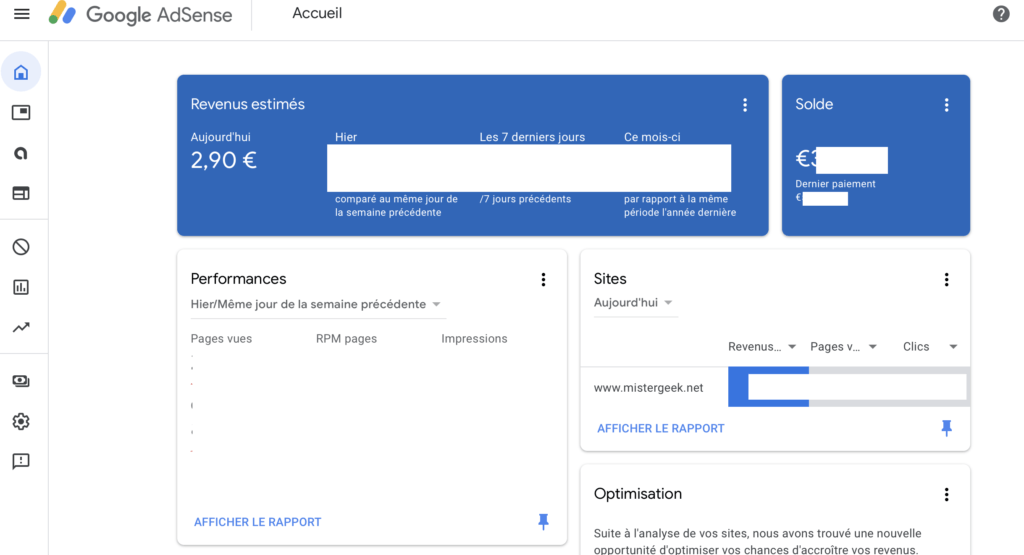The height and width of the screenshot is (555, 1024).
Task: Open Solde card three-dot menu
Action: click(946, 105)
